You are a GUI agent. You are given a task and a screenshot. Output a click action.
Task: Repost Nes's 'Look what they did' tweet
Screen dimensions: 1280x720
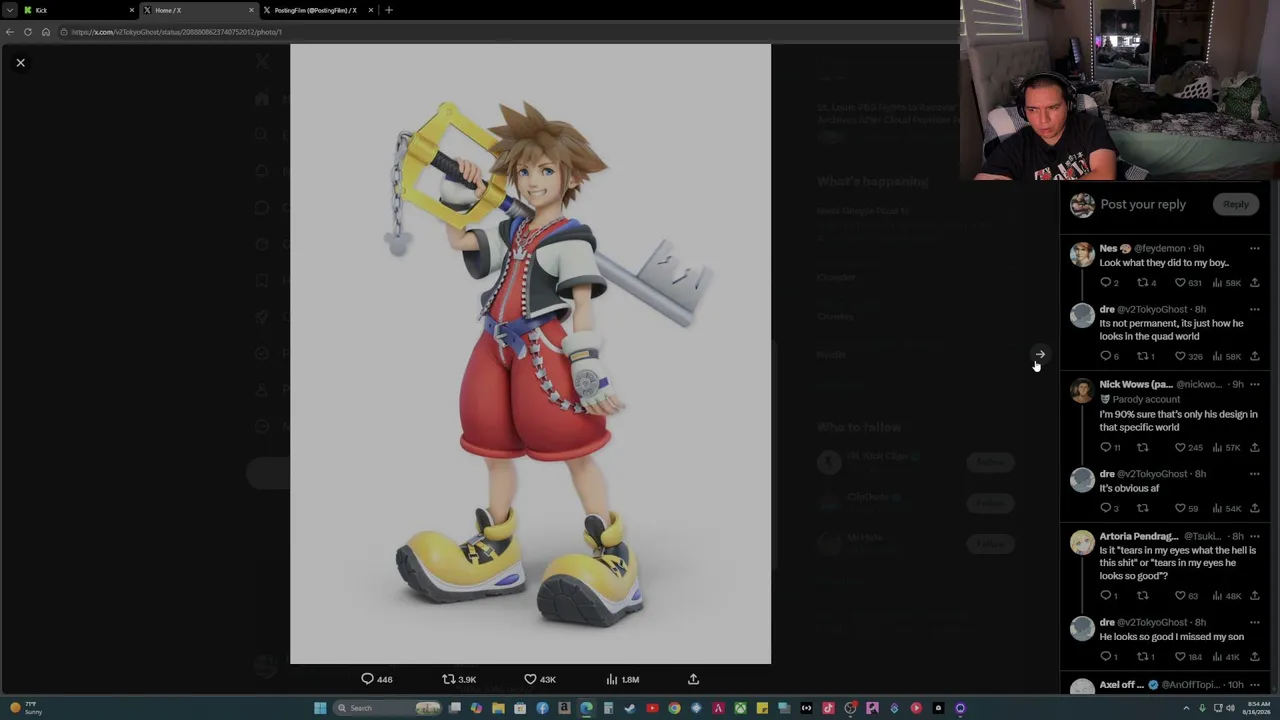1146,283
